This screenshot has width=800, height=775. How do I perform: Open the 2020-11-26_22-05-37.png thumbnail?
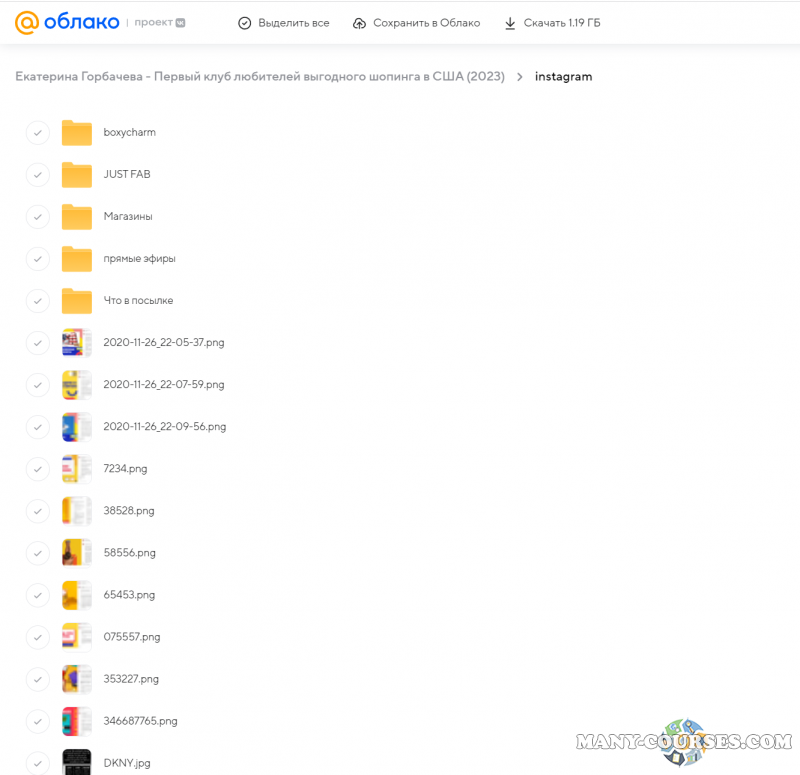[x=76, y=343]
